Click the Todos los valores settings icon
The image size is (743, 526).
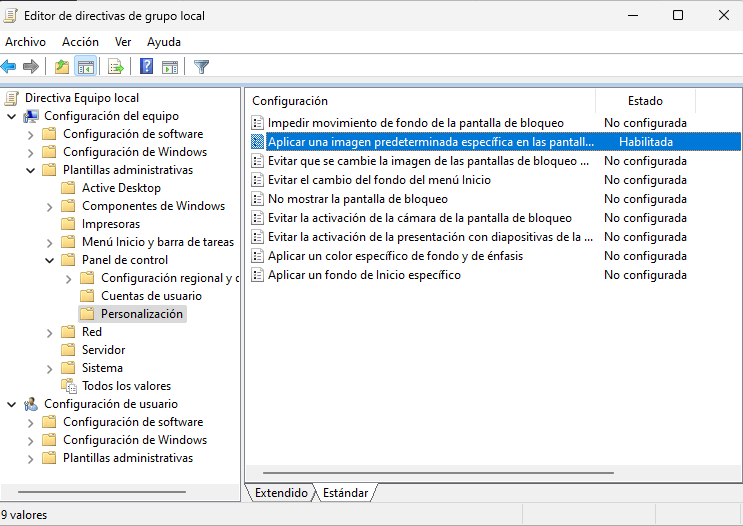click(69, 386)
